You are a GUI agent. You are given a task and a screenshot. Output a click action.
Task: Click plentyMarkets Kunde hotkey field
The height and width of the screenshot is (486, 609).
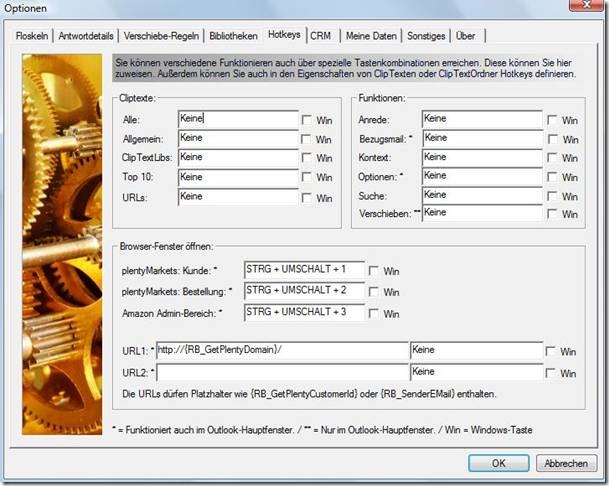pos(304,270)
